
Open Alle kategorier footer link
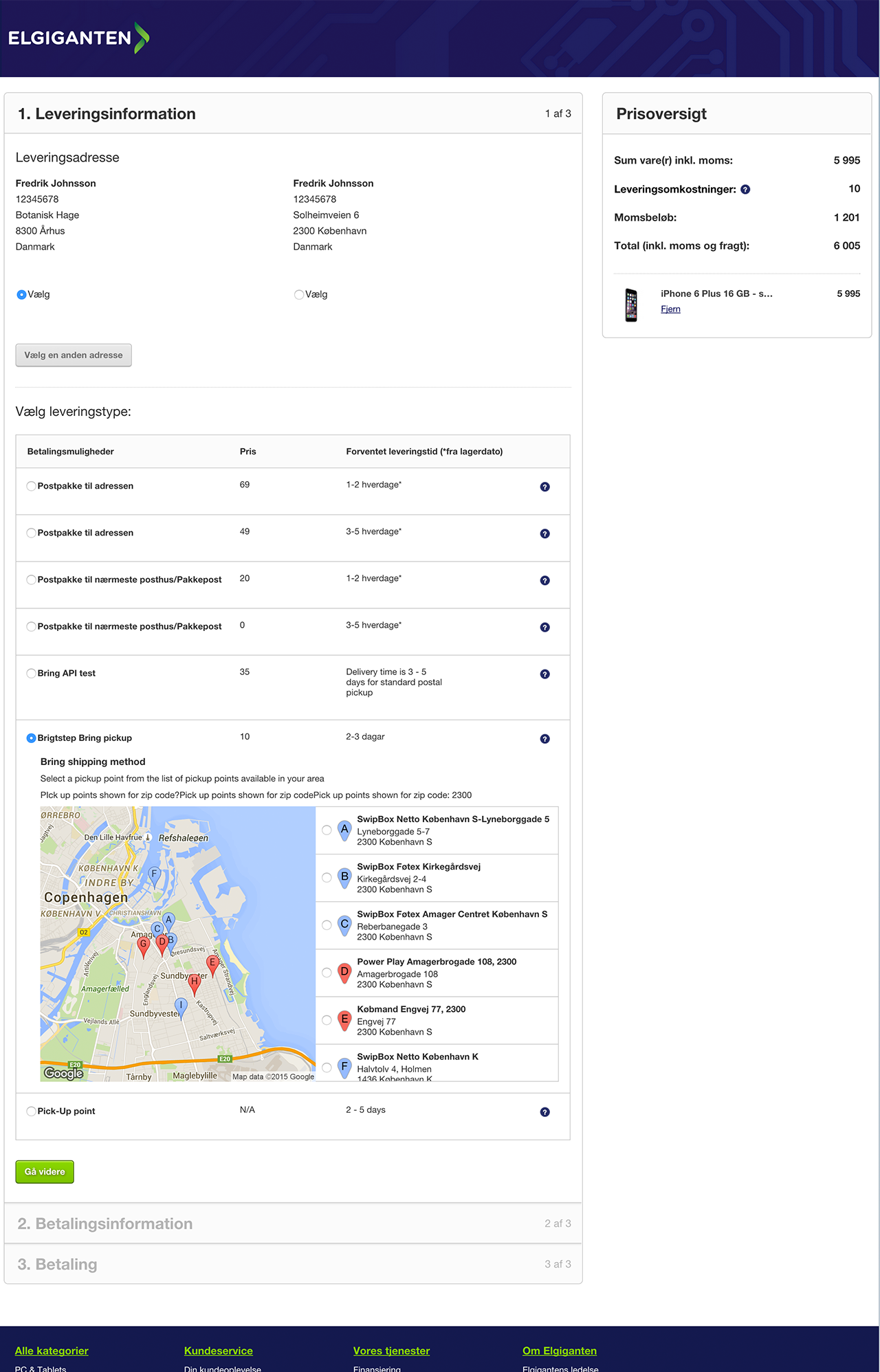click(52, 1351)
